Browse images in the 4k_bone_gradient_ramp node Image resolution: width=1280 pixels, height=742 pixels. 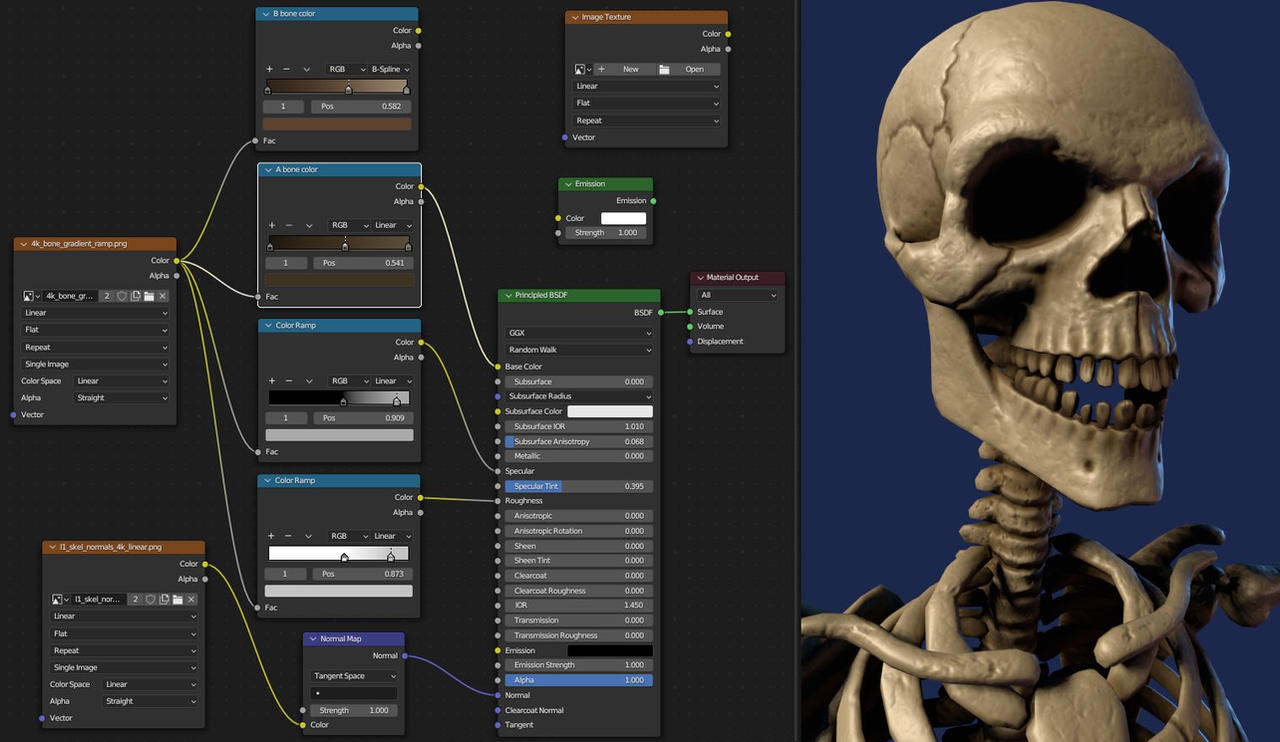pos(31,296)
